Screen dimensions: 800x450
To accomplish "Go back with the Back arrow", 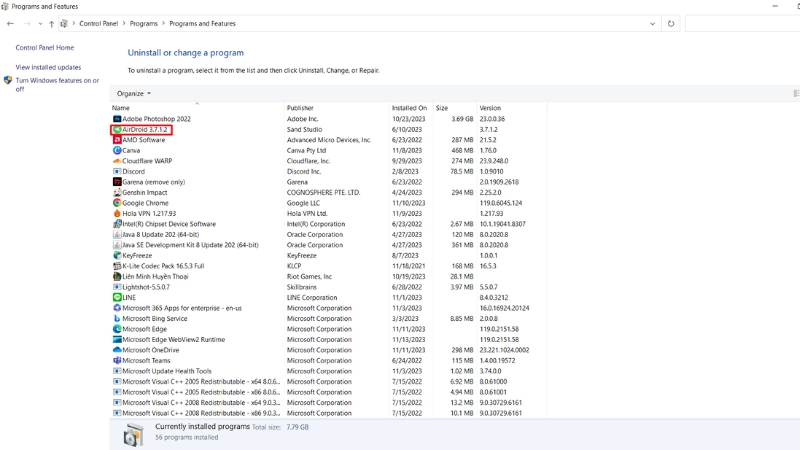I will (10, 23).
